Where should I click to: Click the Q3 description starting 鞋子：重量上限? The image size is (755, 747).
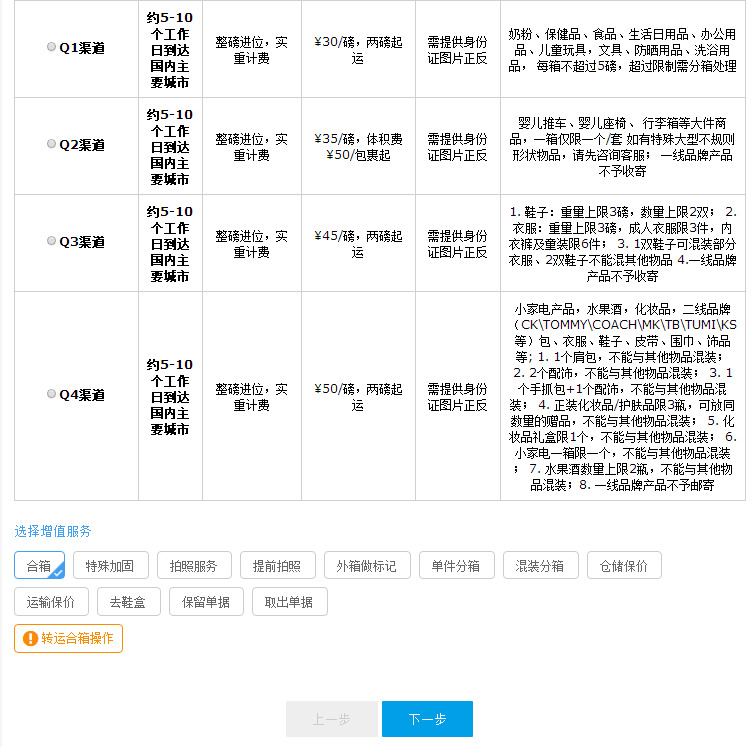click(623, 243)
